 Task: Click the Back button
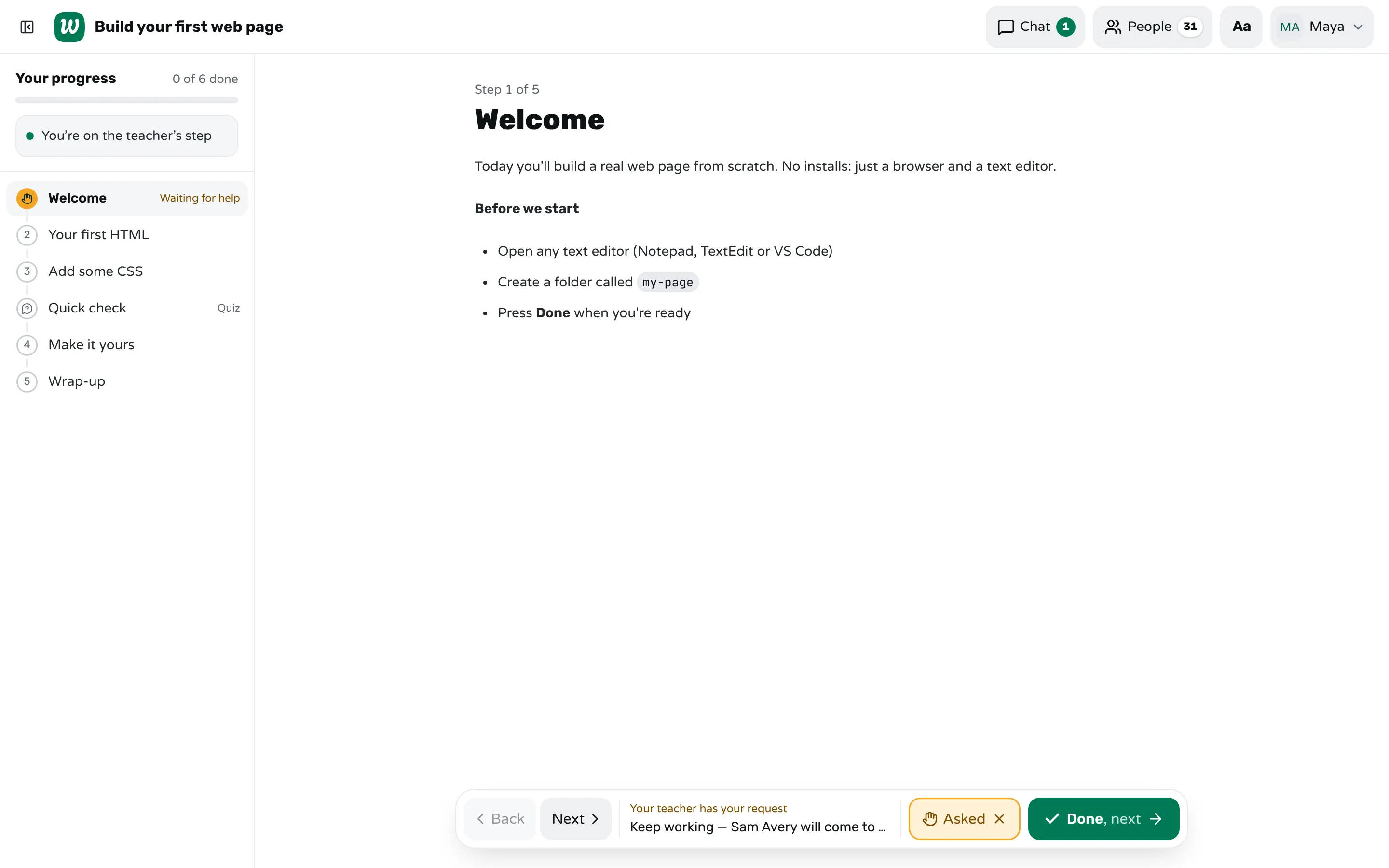(500, 819)
